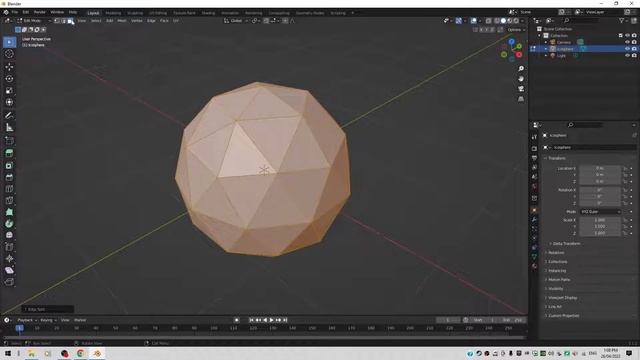Open rotation Mode XYZ Euler dropdown

(x=600, y=211)
